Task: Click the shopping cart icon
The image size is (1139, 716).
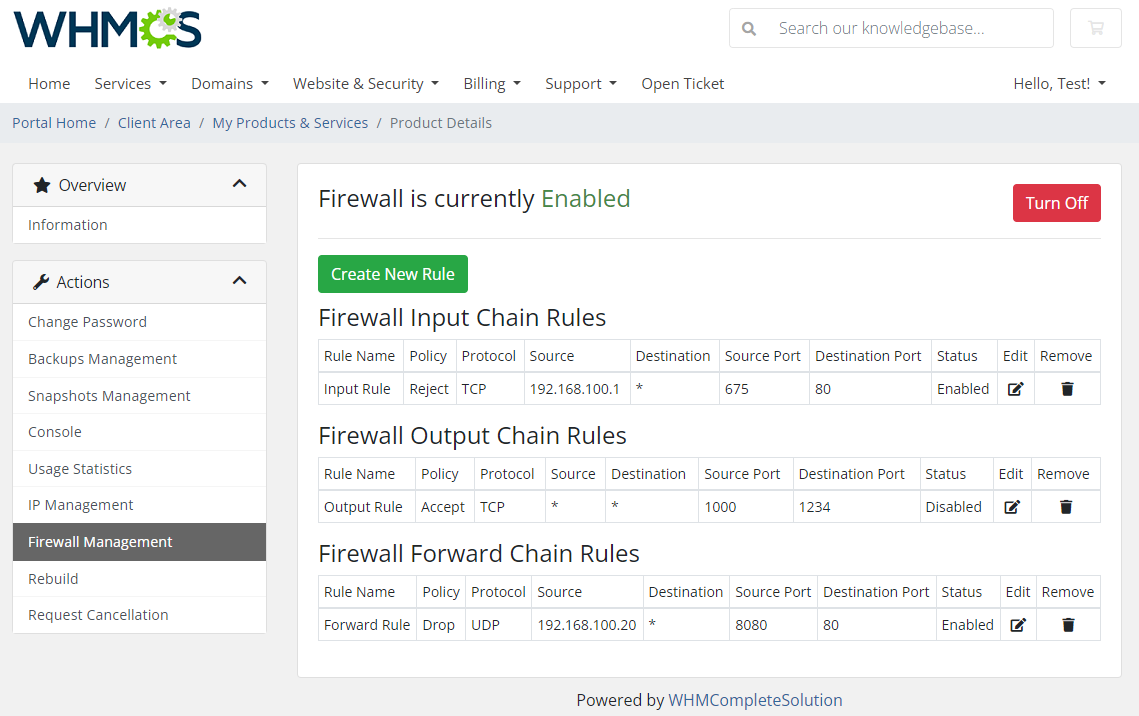Action: 1095,28
